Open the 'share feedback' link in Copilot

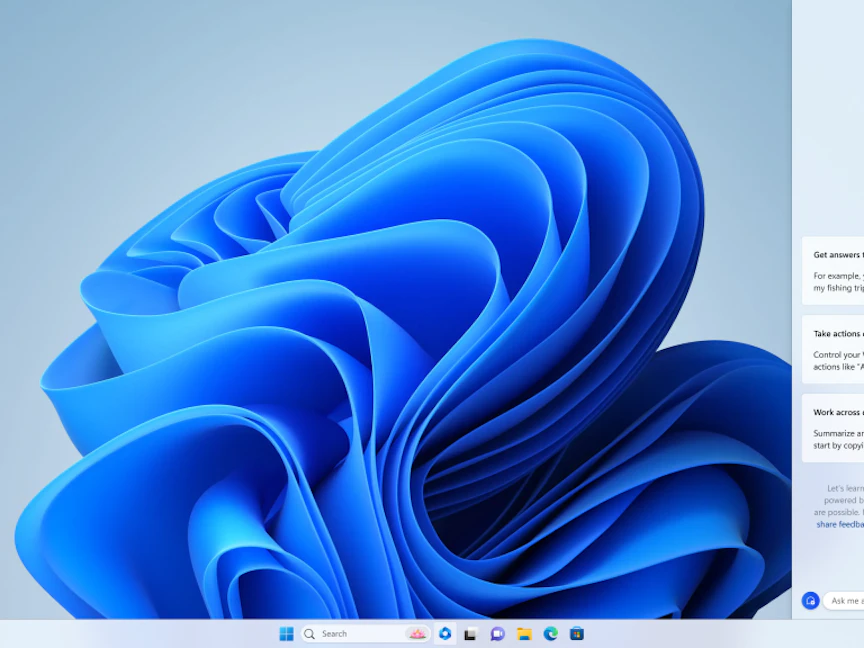pos(839,524)
